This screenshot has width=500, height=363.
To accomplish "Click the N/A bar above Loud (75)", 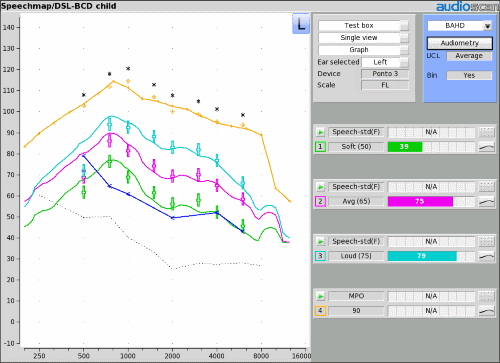I will pyautogui.click(x=431, y=241).
